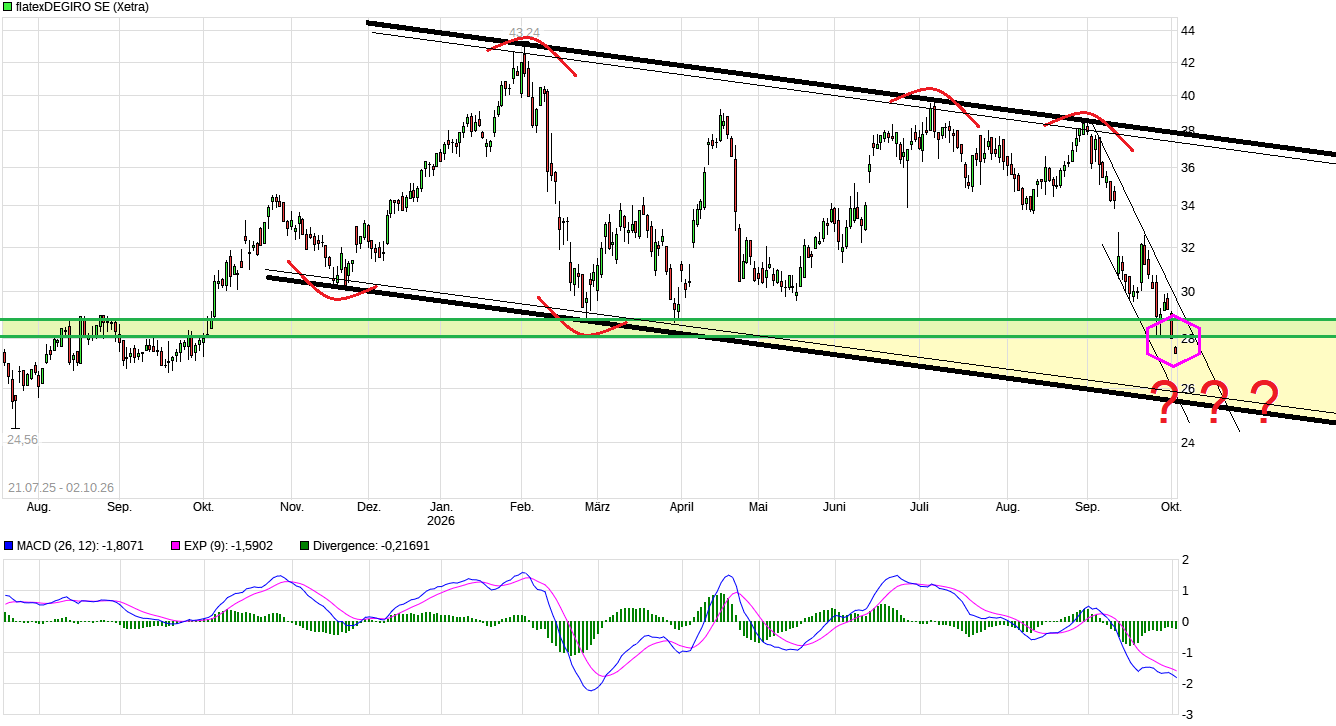Click the 2026 year label

pos(441,521)
